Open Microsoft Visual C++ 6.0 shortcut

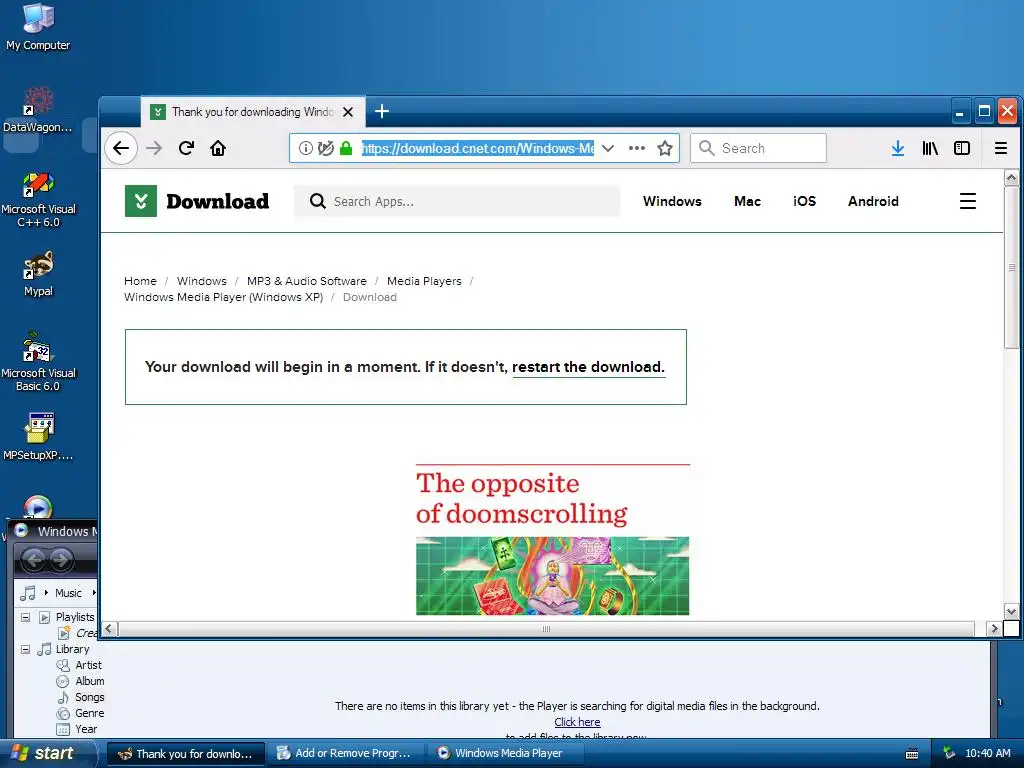click(x=38, y=199)
